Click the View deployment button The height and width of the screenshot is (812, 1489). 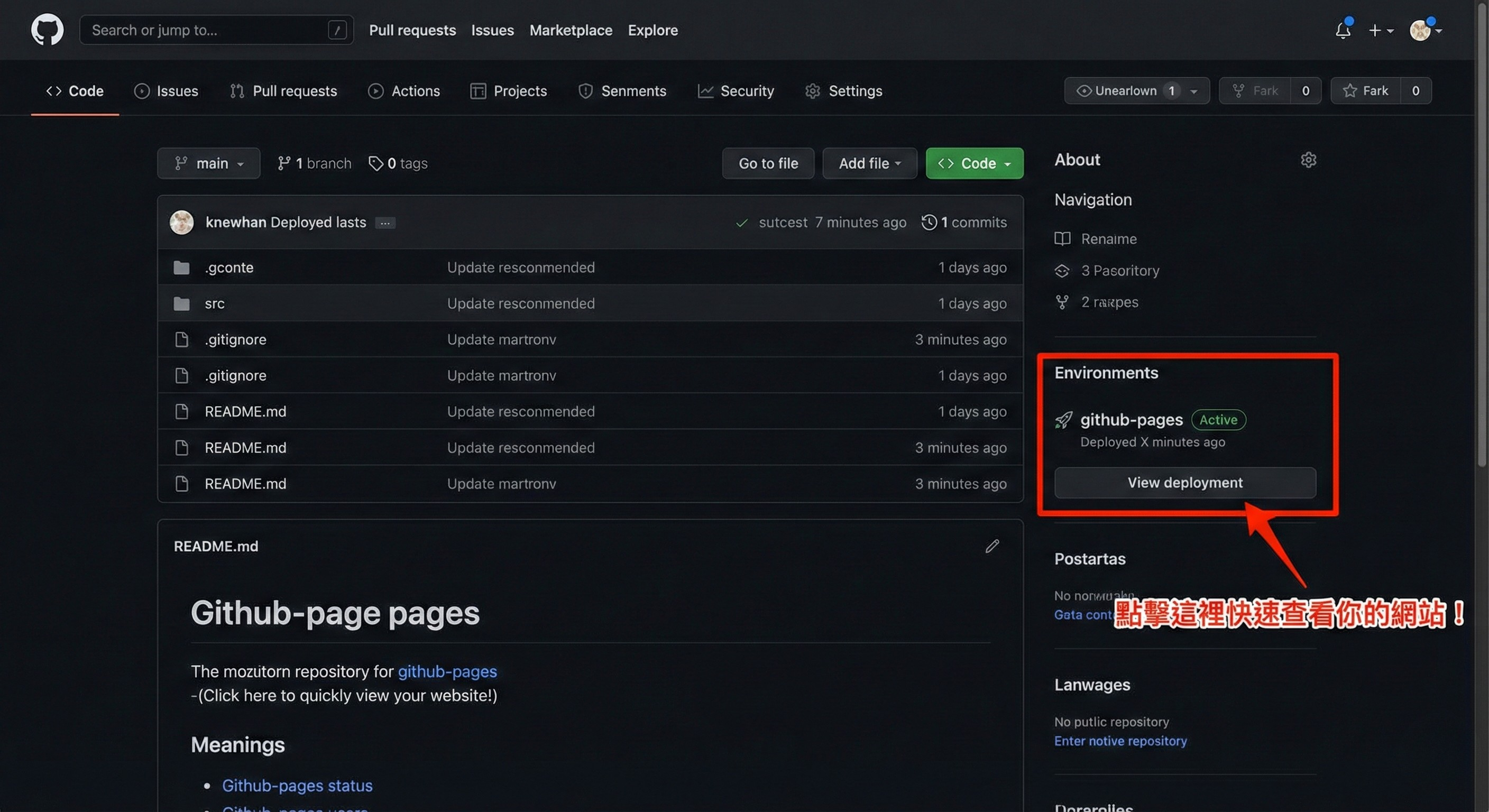tap(1184, 483)
